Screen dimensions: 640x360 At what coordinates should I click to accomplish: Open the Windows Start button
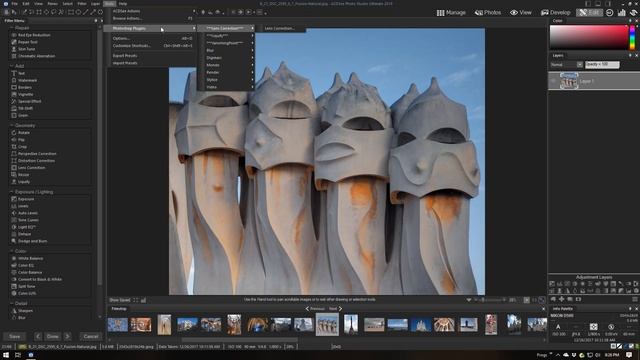coord(6,355)
